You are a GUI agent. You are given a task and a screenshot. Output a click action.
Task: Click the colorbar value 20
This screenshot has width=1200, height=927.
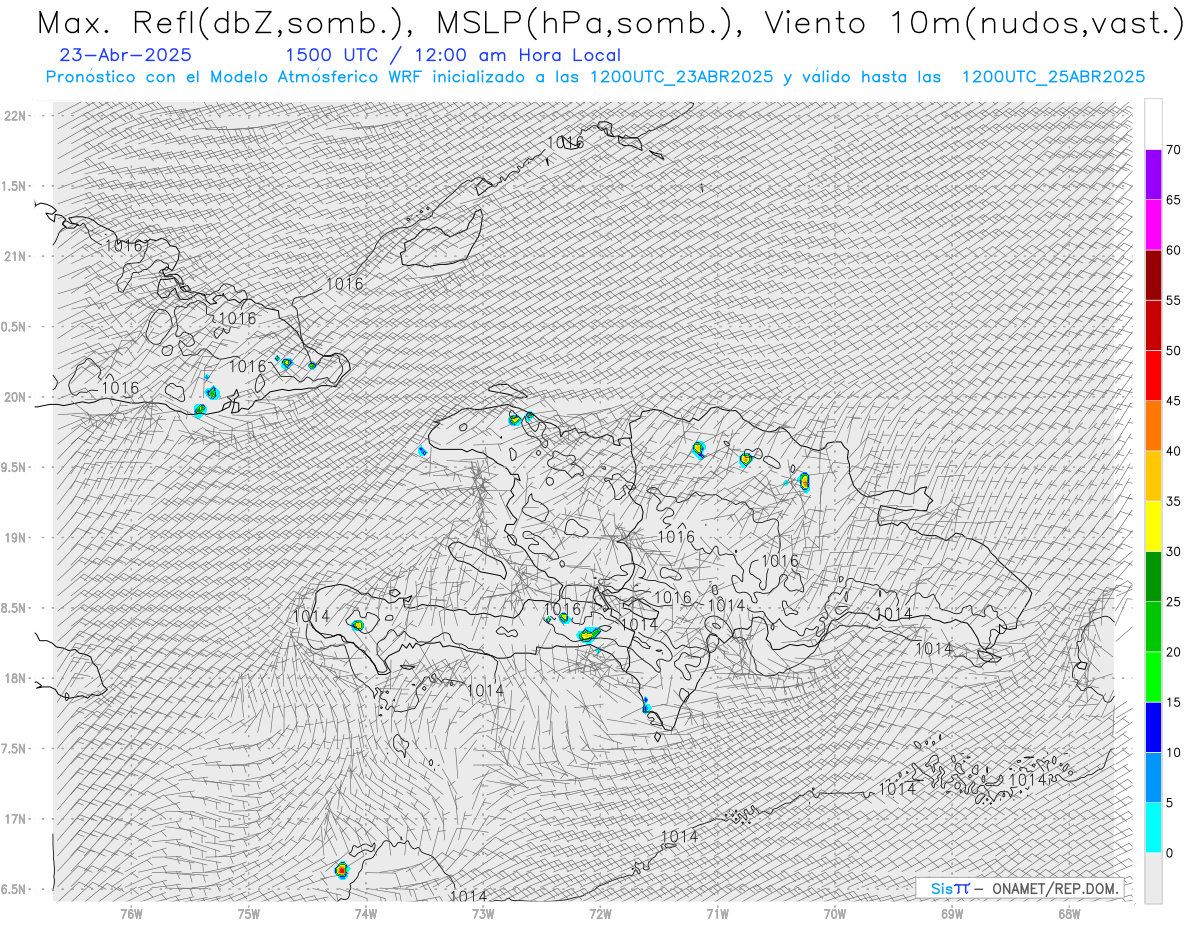1174,652
